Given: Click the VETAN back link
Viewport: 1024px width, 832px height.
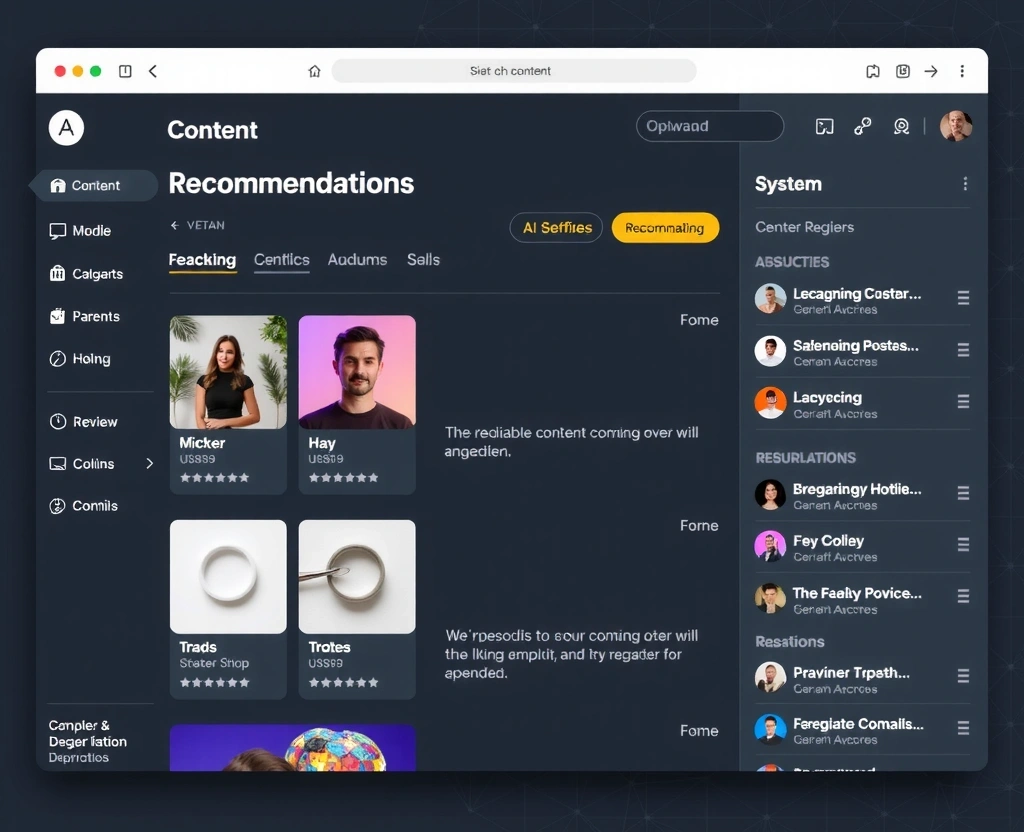Looking at the screenshot, I should [198, 226].
